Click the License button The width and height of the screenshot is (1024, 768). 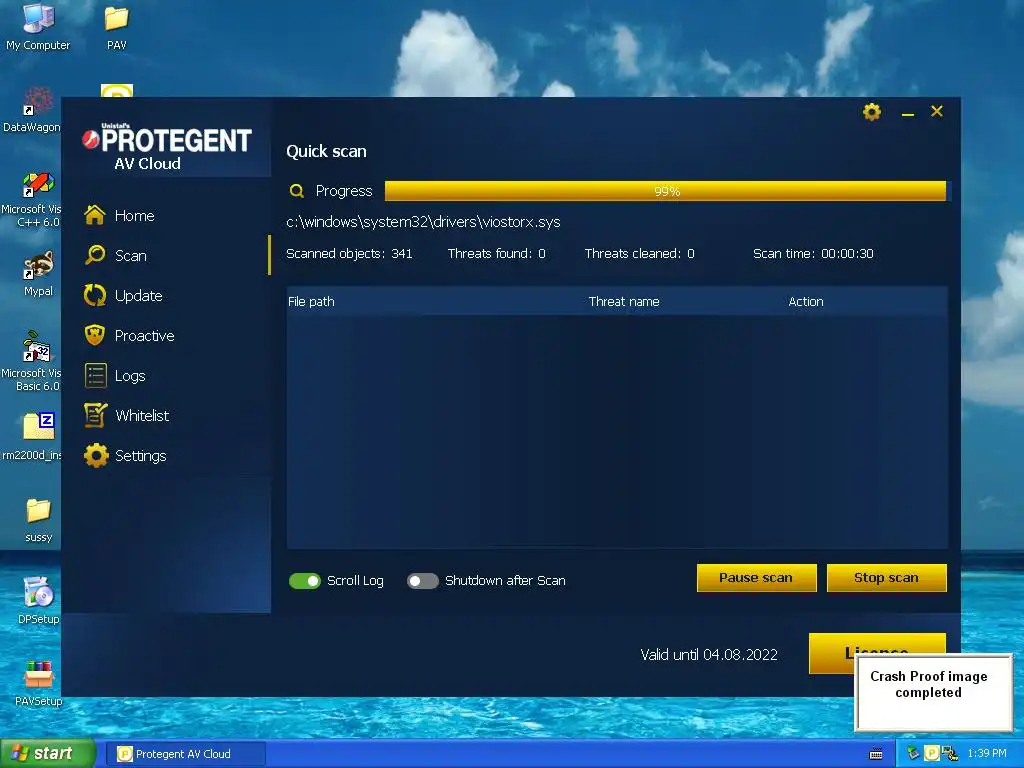pyautogui.click(x=877, y=652)
